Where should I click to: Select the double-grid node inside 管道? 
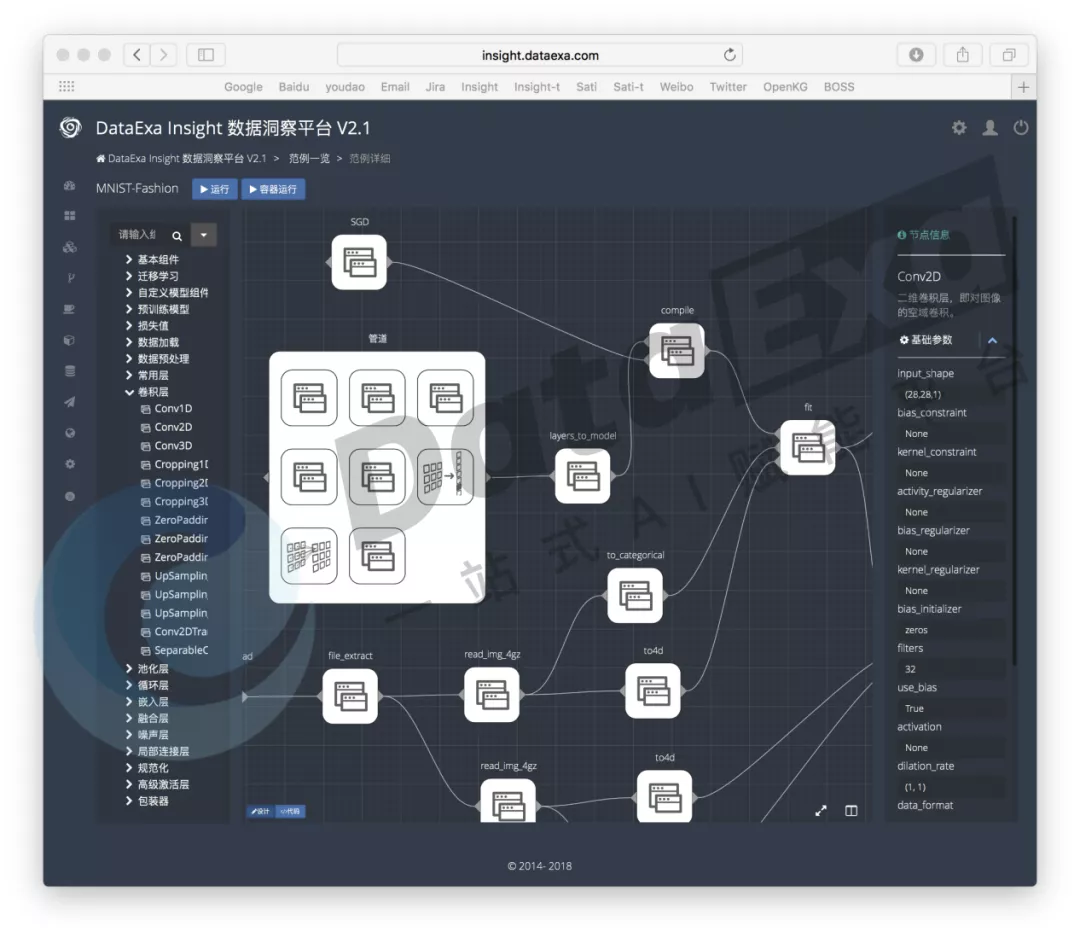coord(309,556)
